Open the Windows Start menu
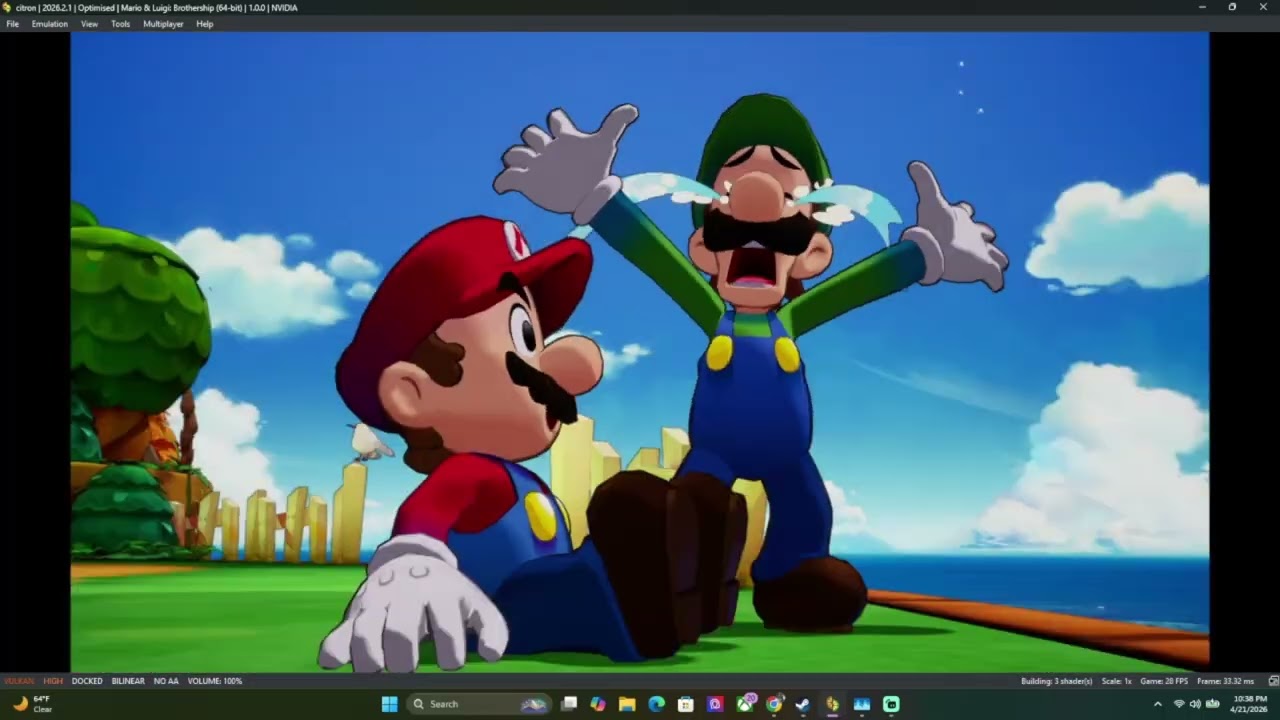This screenshot has height=720, width=1280. click(390, 704)
